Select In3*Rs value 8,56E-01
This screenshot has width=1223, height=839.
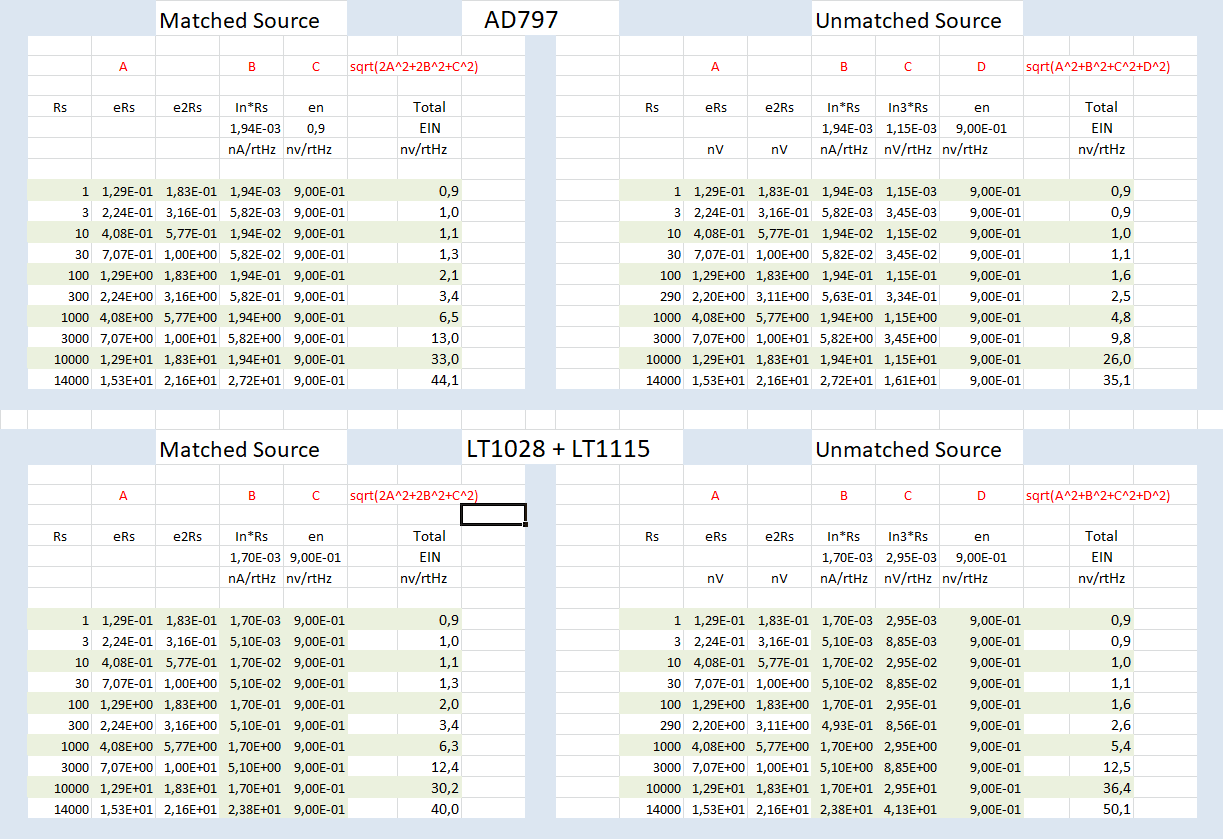(912, 725)
